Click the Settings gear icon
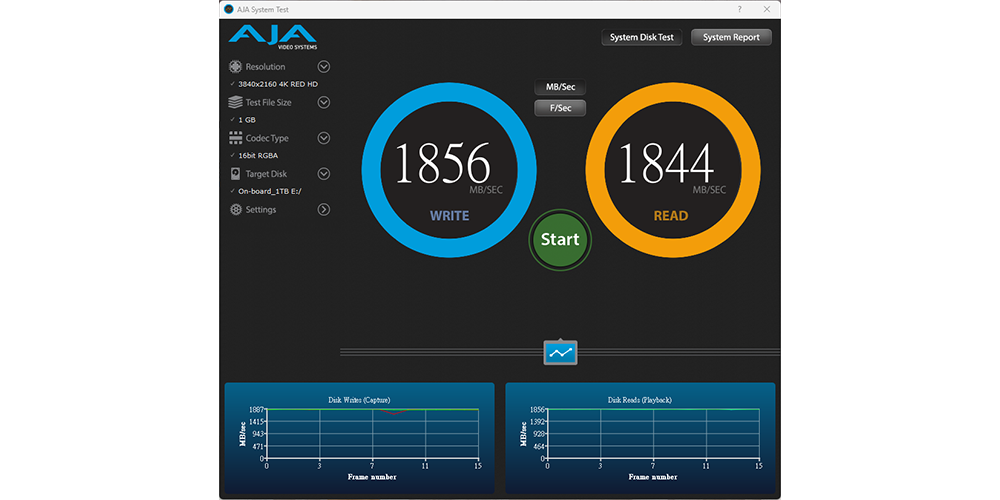Viewport: 1000px width, 500px height. tap(236, 210)
